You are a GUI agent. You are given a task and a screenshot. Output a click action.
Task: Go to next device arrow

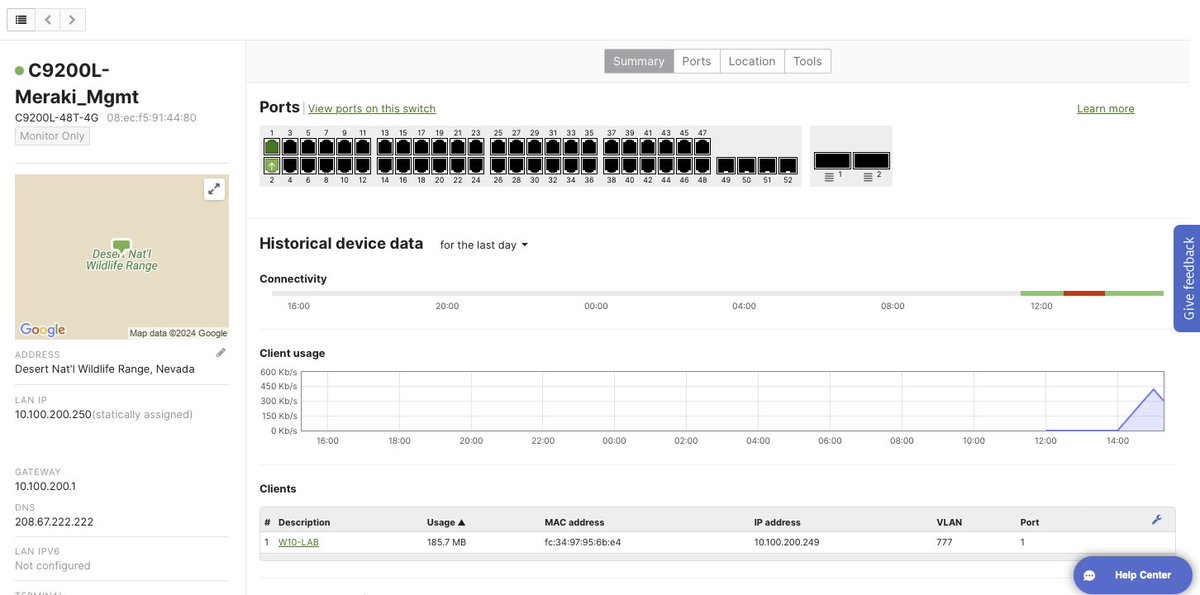pyautogui.click(x=72, y=19)
